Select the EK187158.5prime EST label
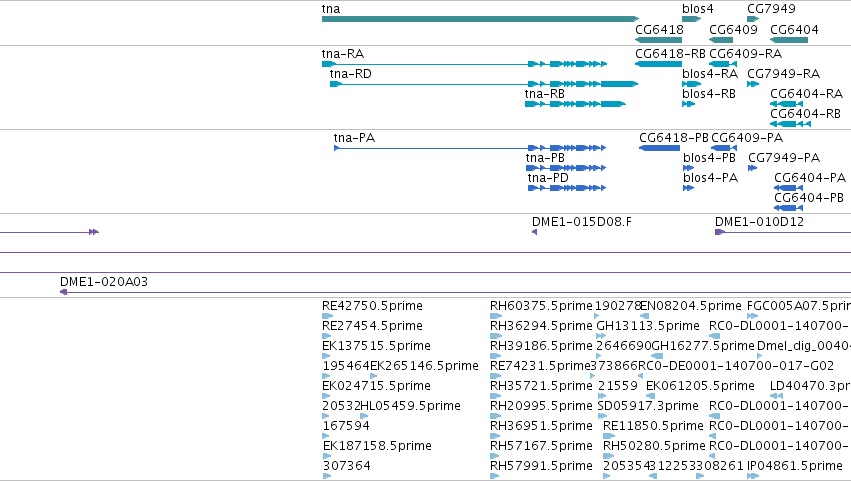 point(377,446)
